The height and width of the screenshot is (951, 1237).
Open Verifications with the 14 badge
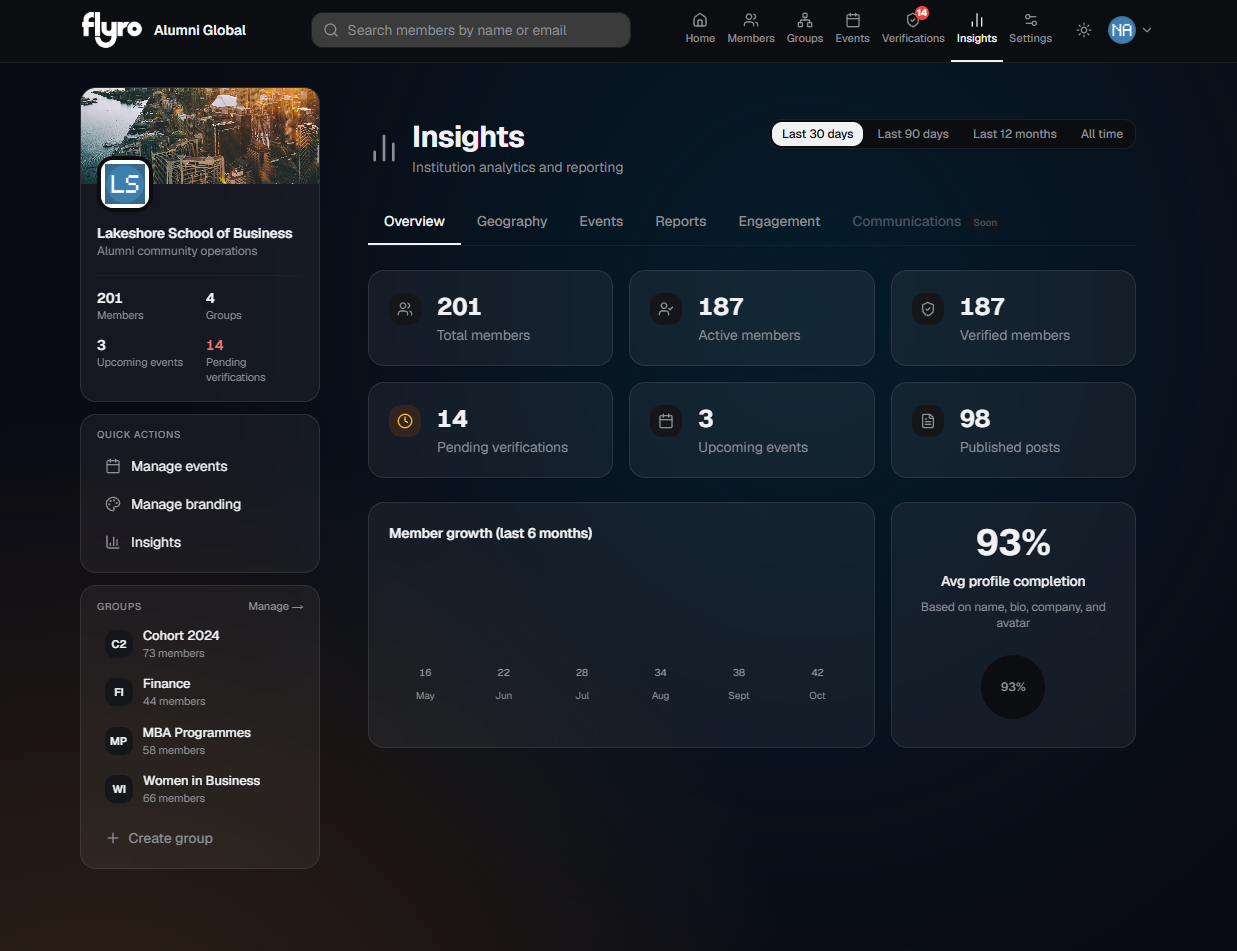(x=913, y=28)
